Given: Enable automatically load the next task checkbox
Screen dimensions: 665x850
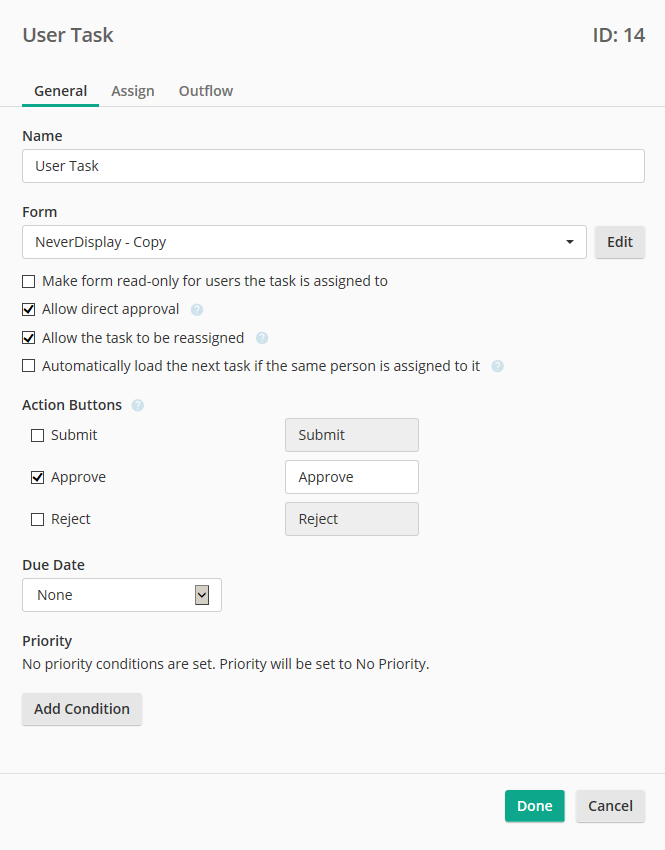Looking at the screenshot, I should click(x=29, y=366).
